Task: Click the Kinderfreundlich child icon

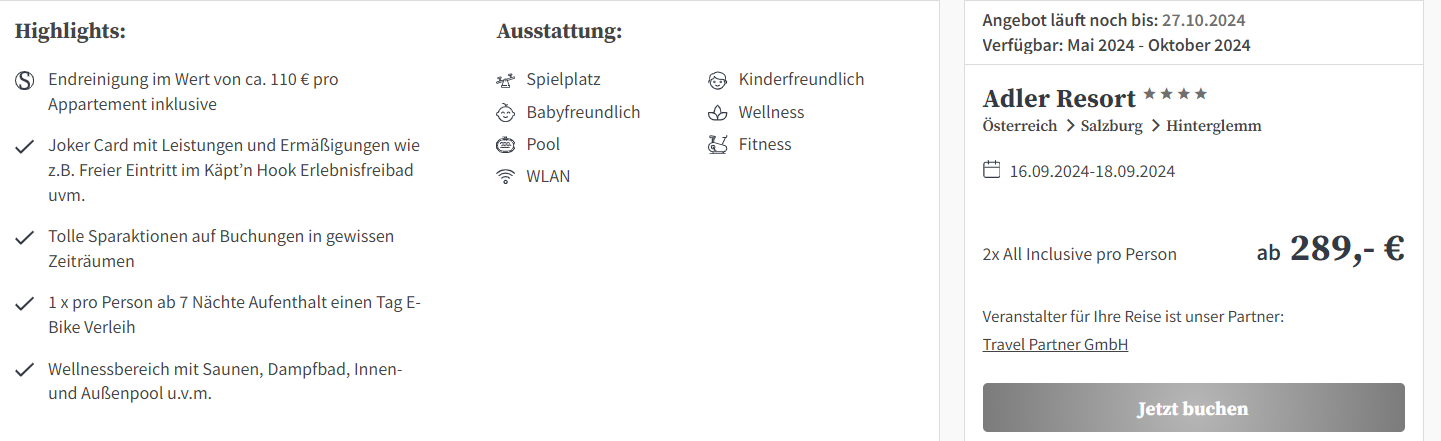Action: (x=717, y=80)
